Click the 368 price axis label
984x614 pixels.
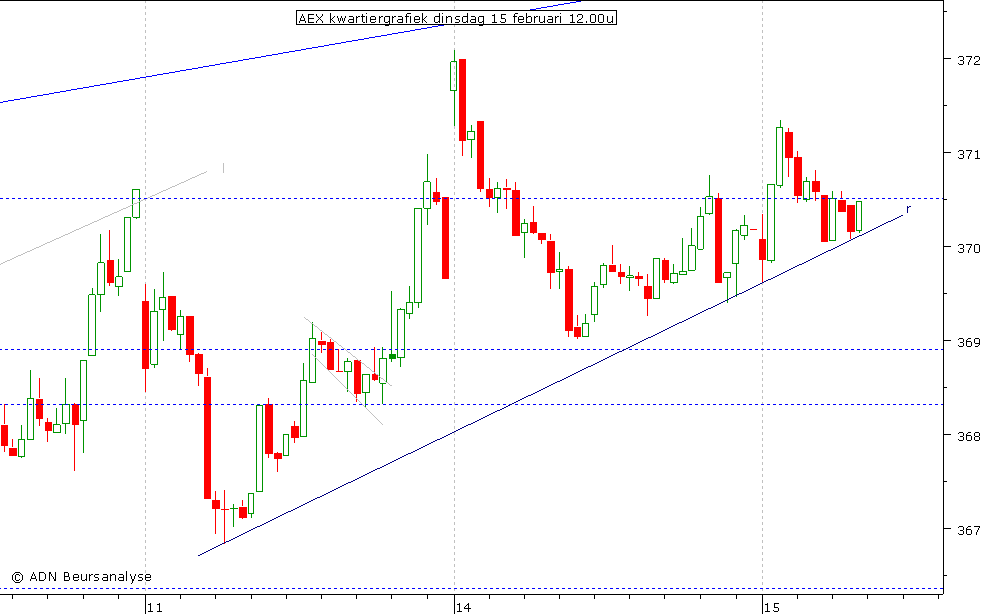(968, 436)
